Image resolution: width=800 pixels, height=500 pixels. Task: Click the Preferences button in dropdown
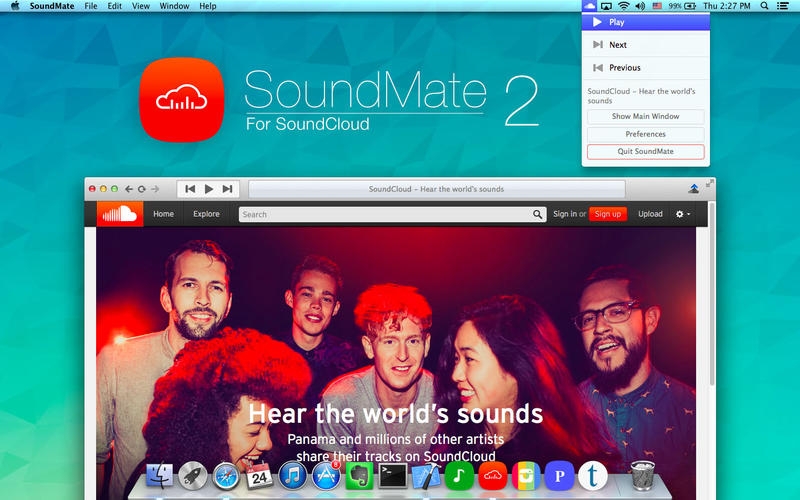tap(645, 134)
